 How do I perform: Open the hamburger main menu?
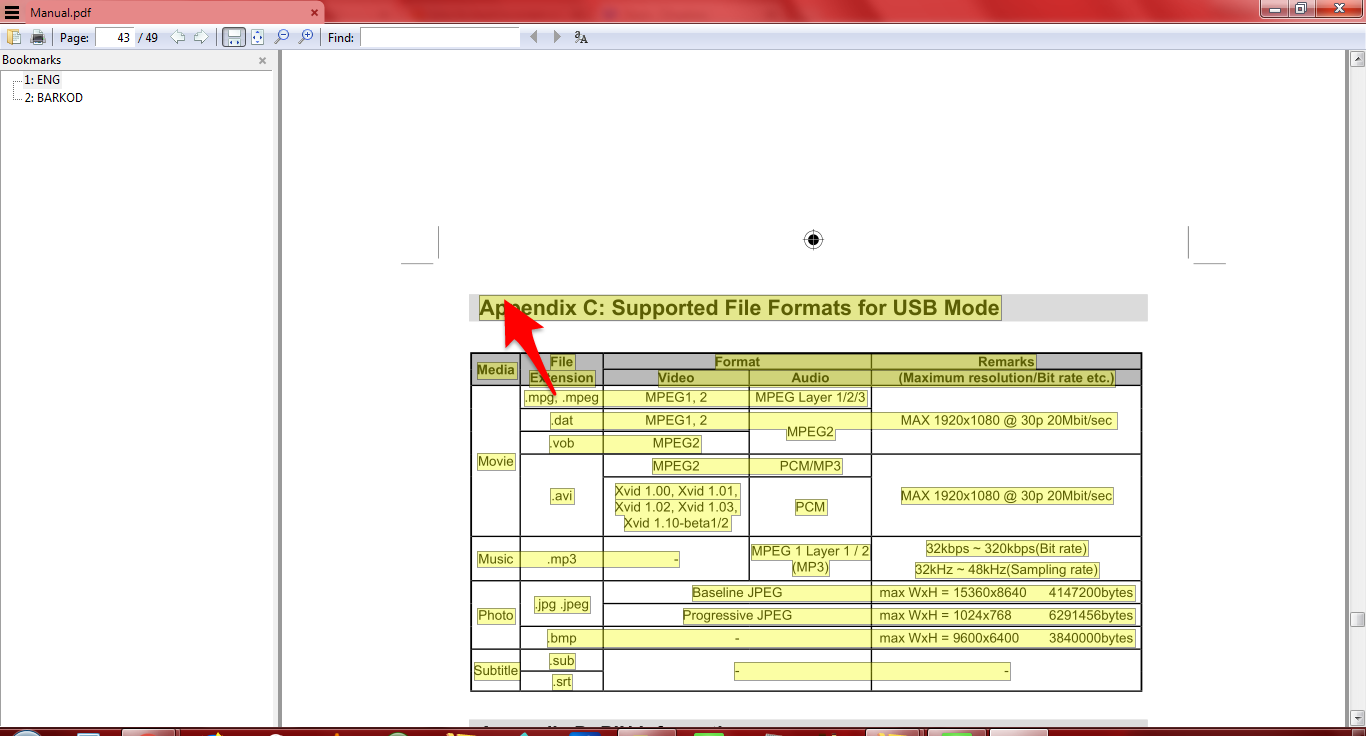point(12,12)
